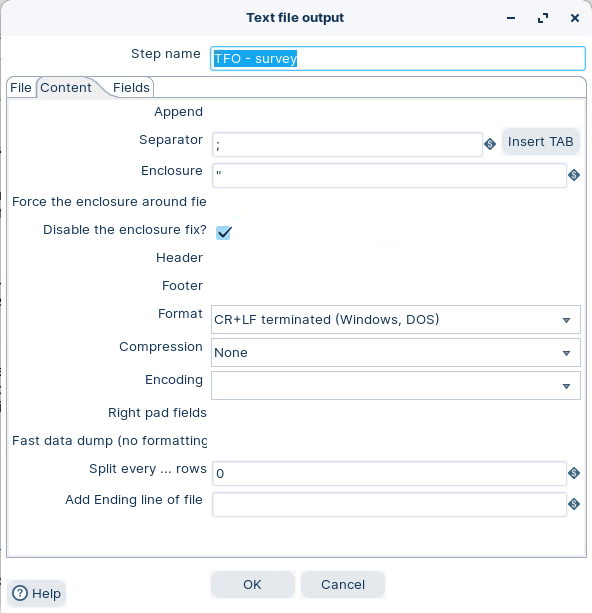592x613 pixels.
Task: Open the empty Encoding dropdown
Action: (396, 386)
